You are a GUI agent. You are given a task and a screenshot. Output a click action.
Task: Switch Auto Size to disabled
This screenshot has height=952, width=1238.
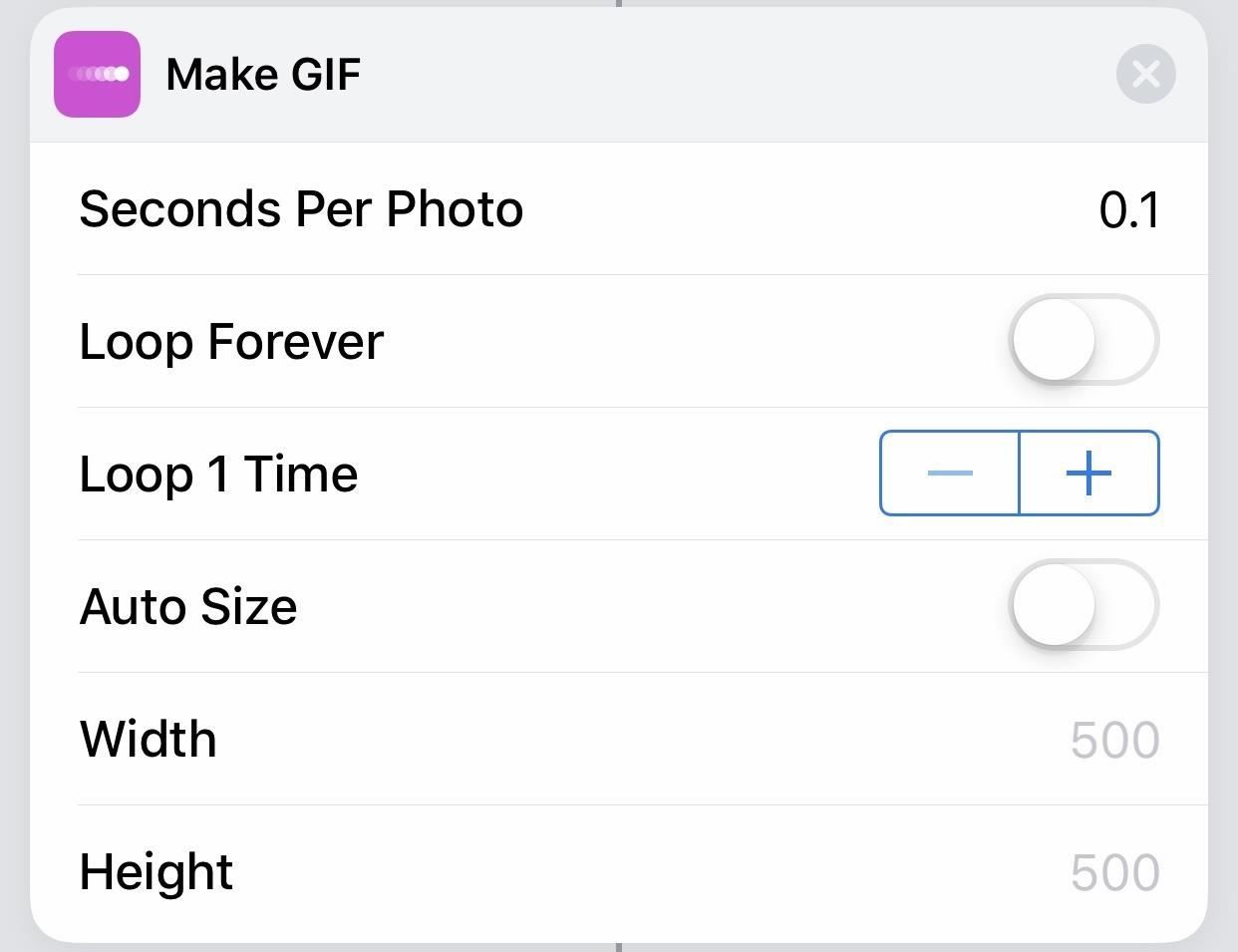(1084, 605)
